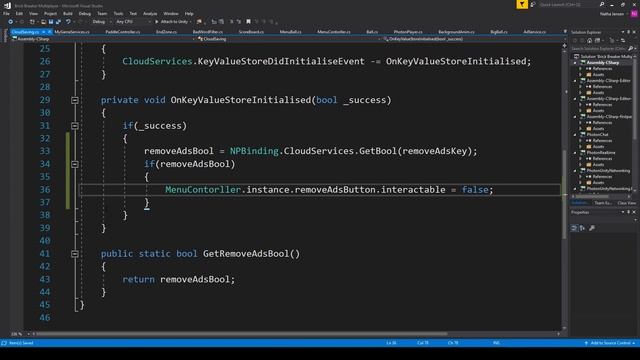This screenshot has height=360, width=640.
Task: Click in the Search Solution Explorer field
Action: click(x=598, y=49)
